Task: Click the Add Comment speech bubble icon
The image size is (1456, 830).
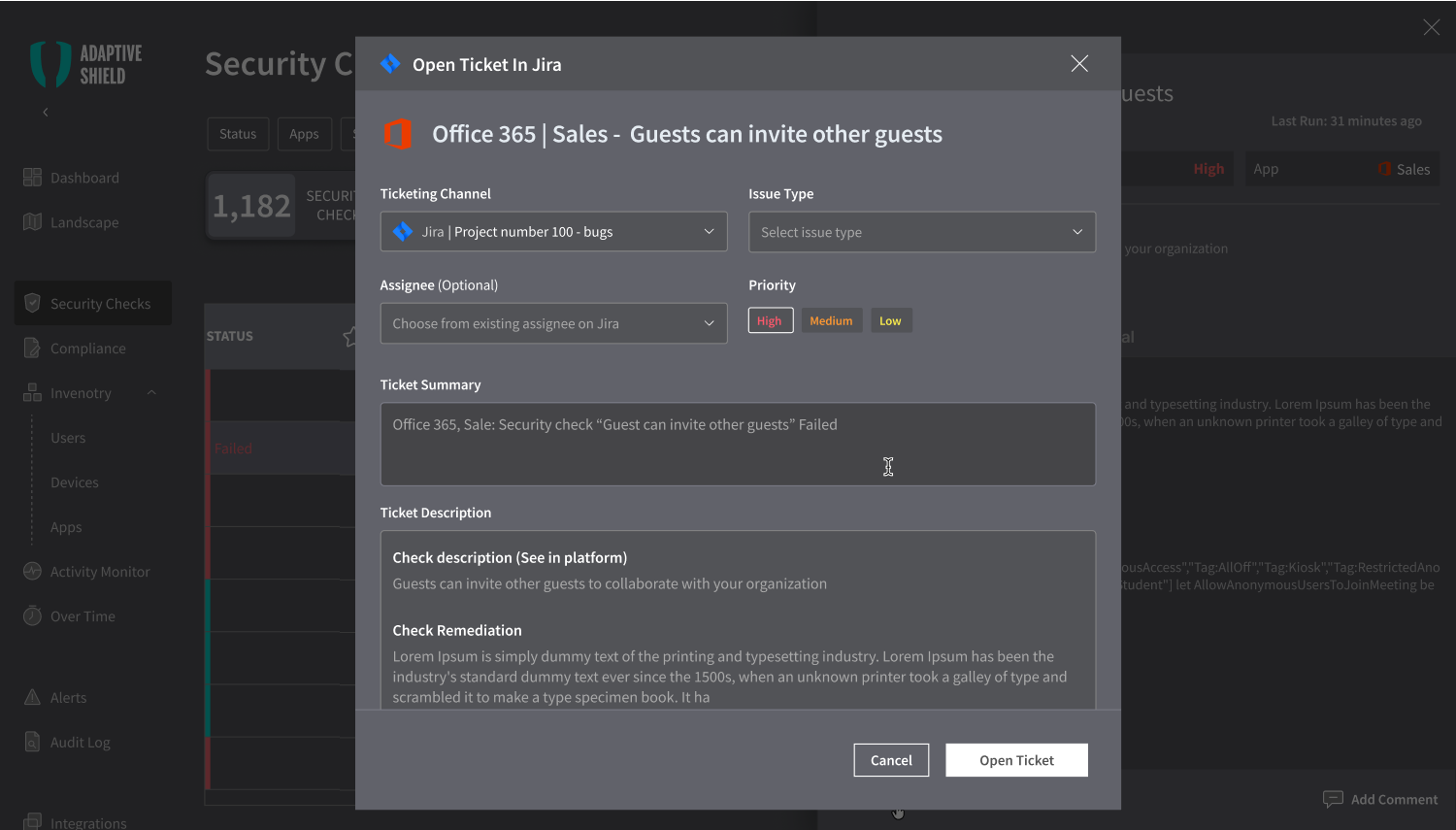Action: 1333,799
